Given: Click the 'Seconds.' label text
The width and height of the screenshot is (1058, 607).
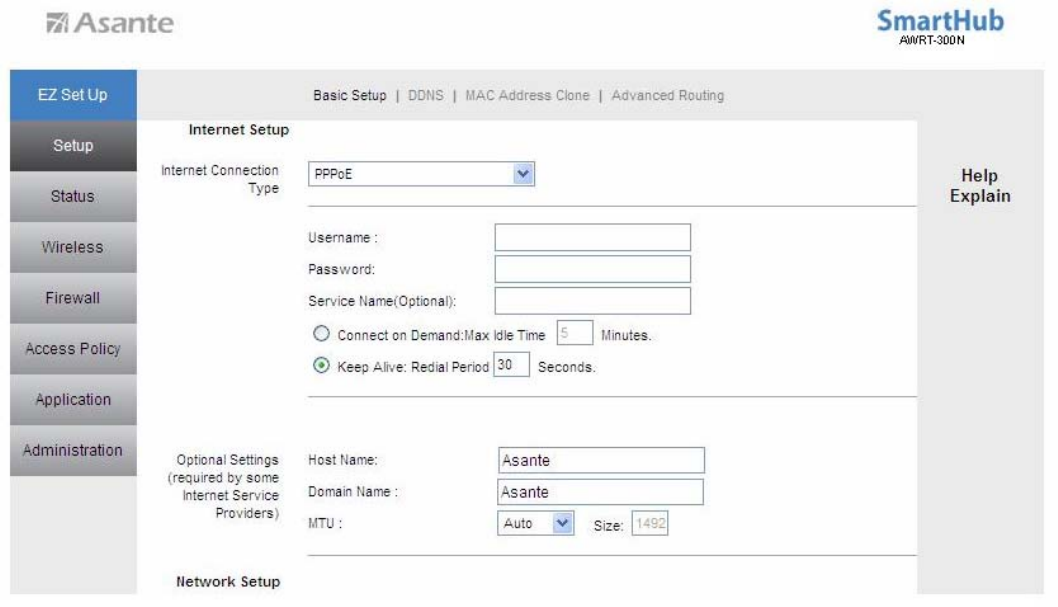Looking at the screenshot, I should [x=566, y=368].
